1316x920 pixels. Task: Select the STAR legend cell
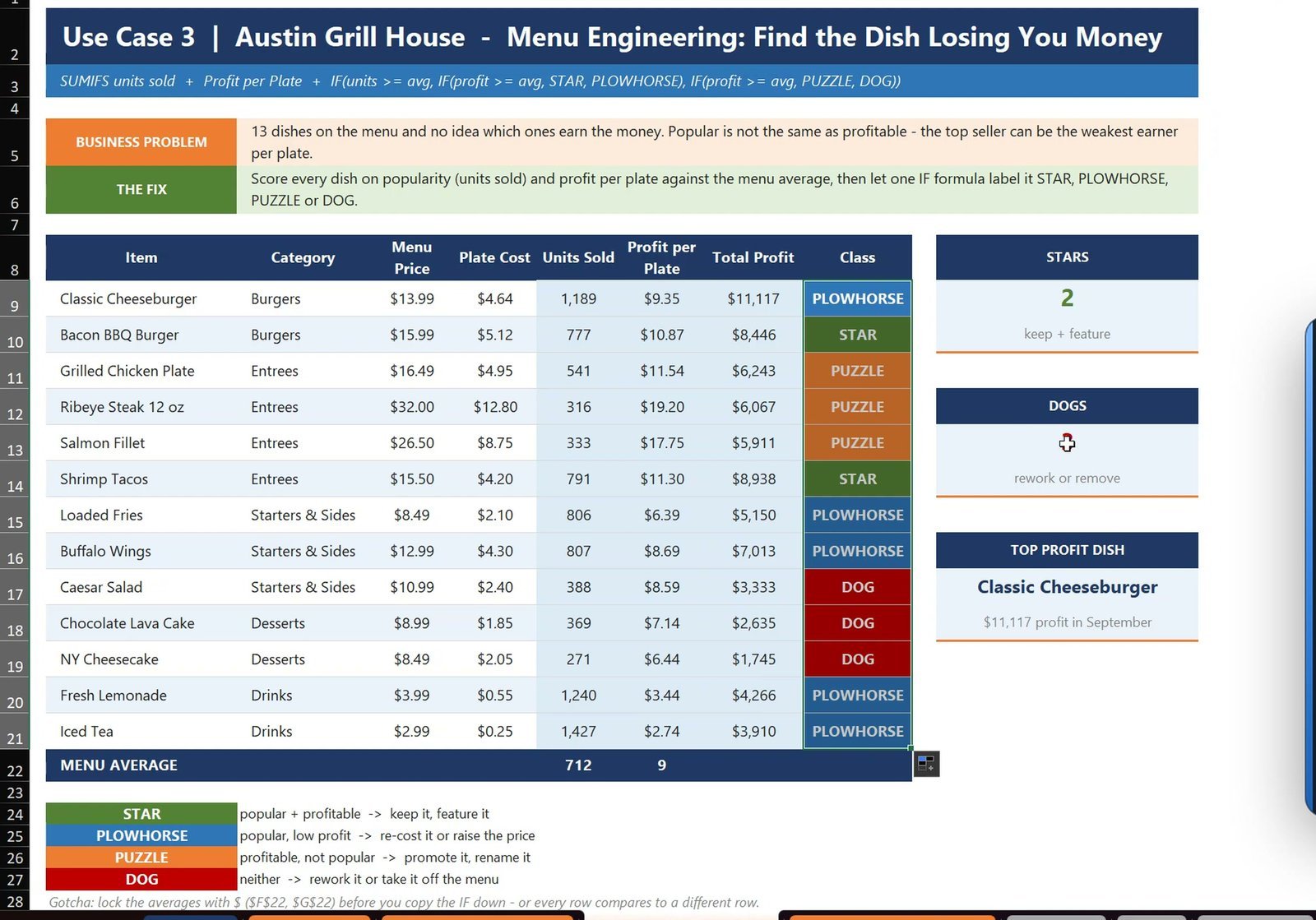141,814
